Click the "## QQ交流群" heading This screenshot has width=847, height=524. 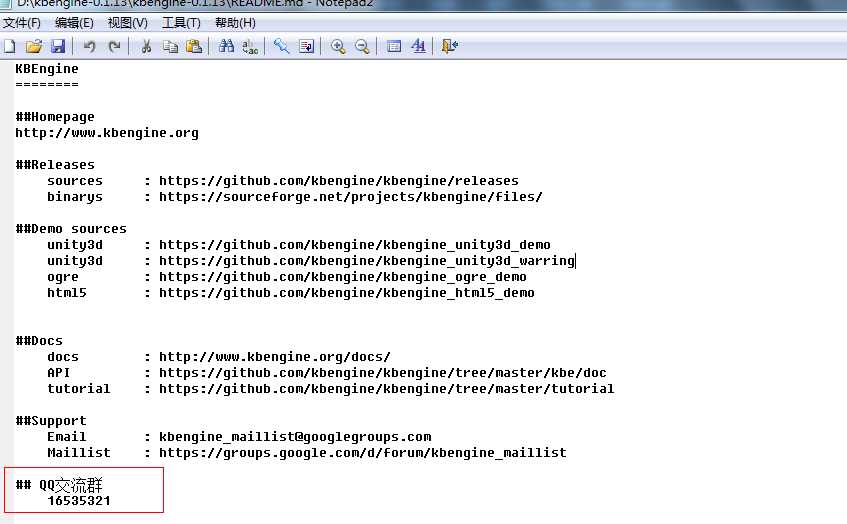tap(59, 485)
